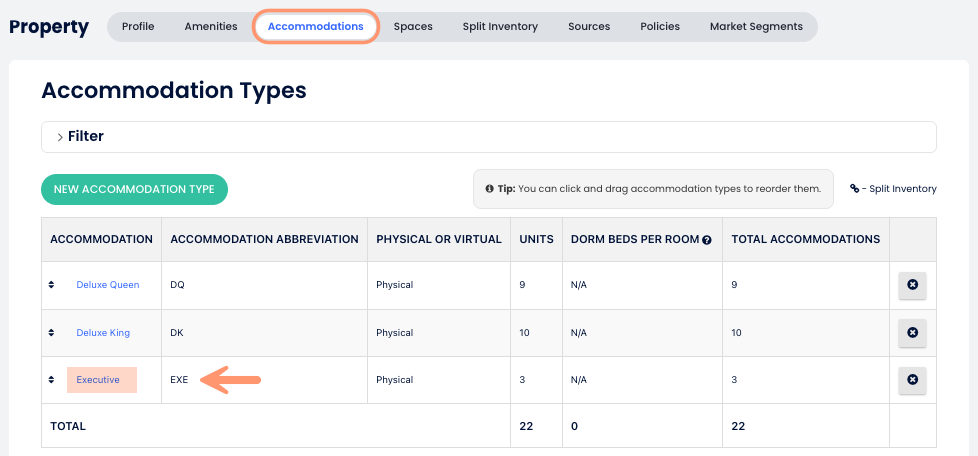The width and height of the screenshot is (978, 456).
Task: Click the reorder arrows next to Executive
Action: pyautogui.click(x=51, y=380)
